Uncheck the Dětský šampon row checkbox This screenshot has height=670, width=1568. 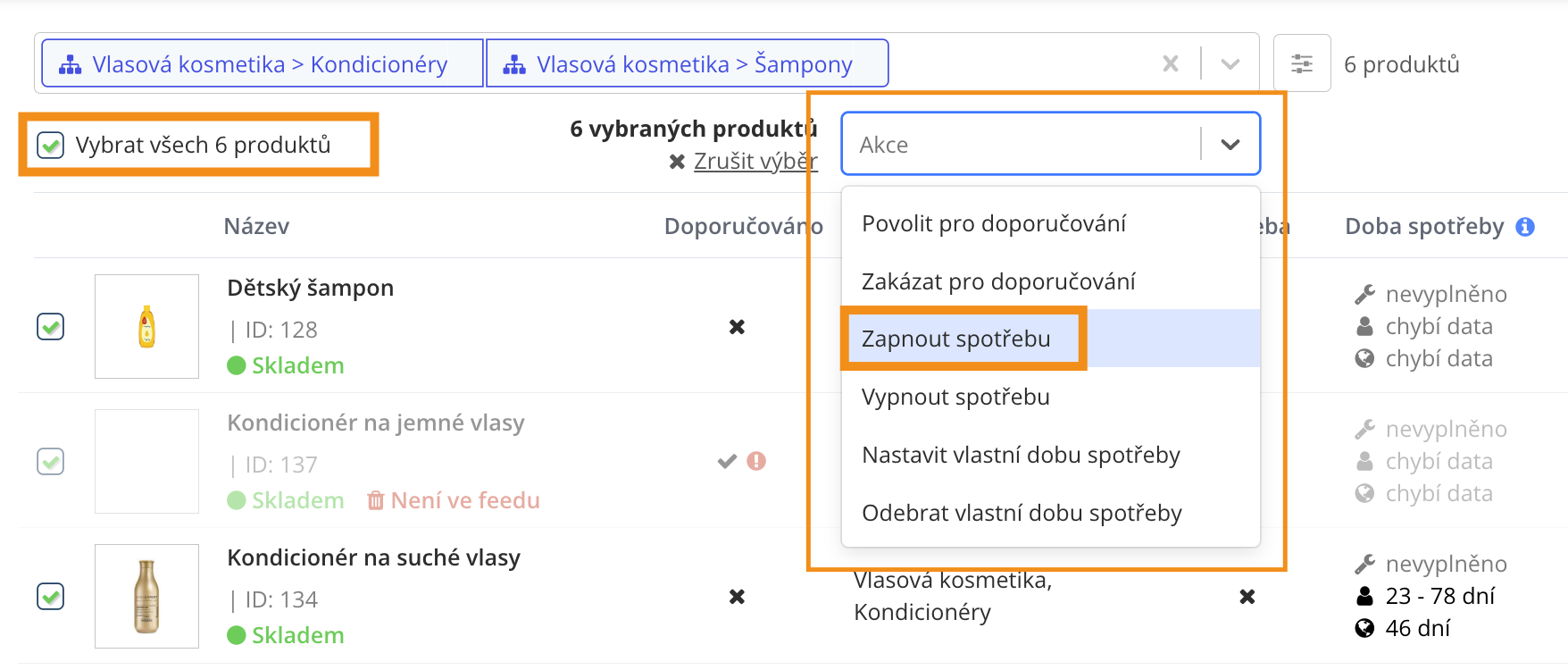click(x=51, y=327)
